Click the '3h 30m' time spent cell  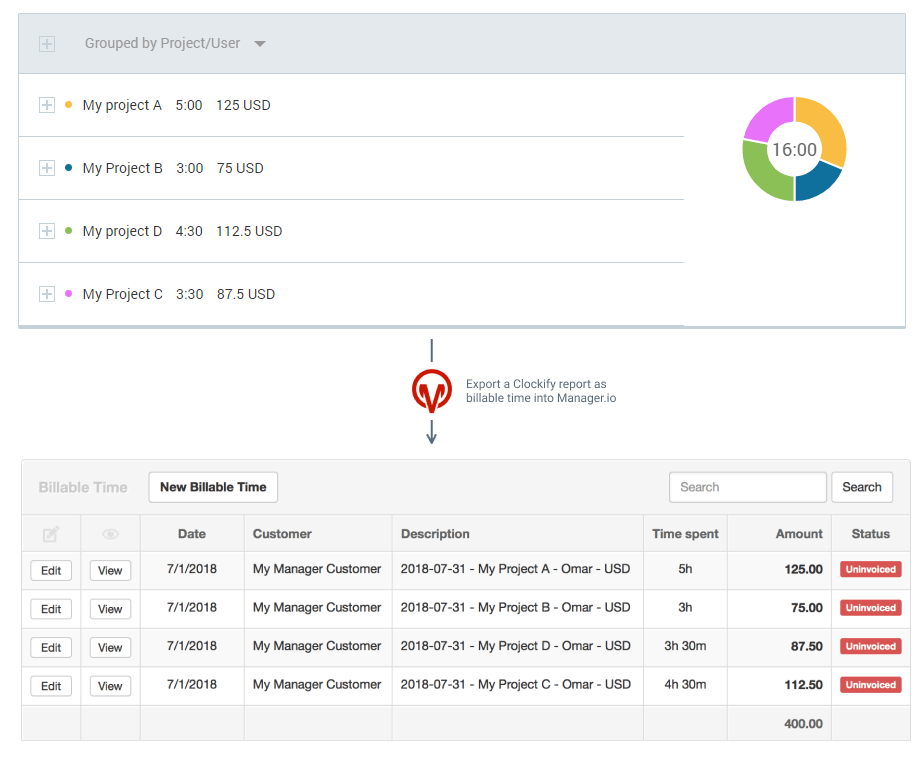[685, 646]
